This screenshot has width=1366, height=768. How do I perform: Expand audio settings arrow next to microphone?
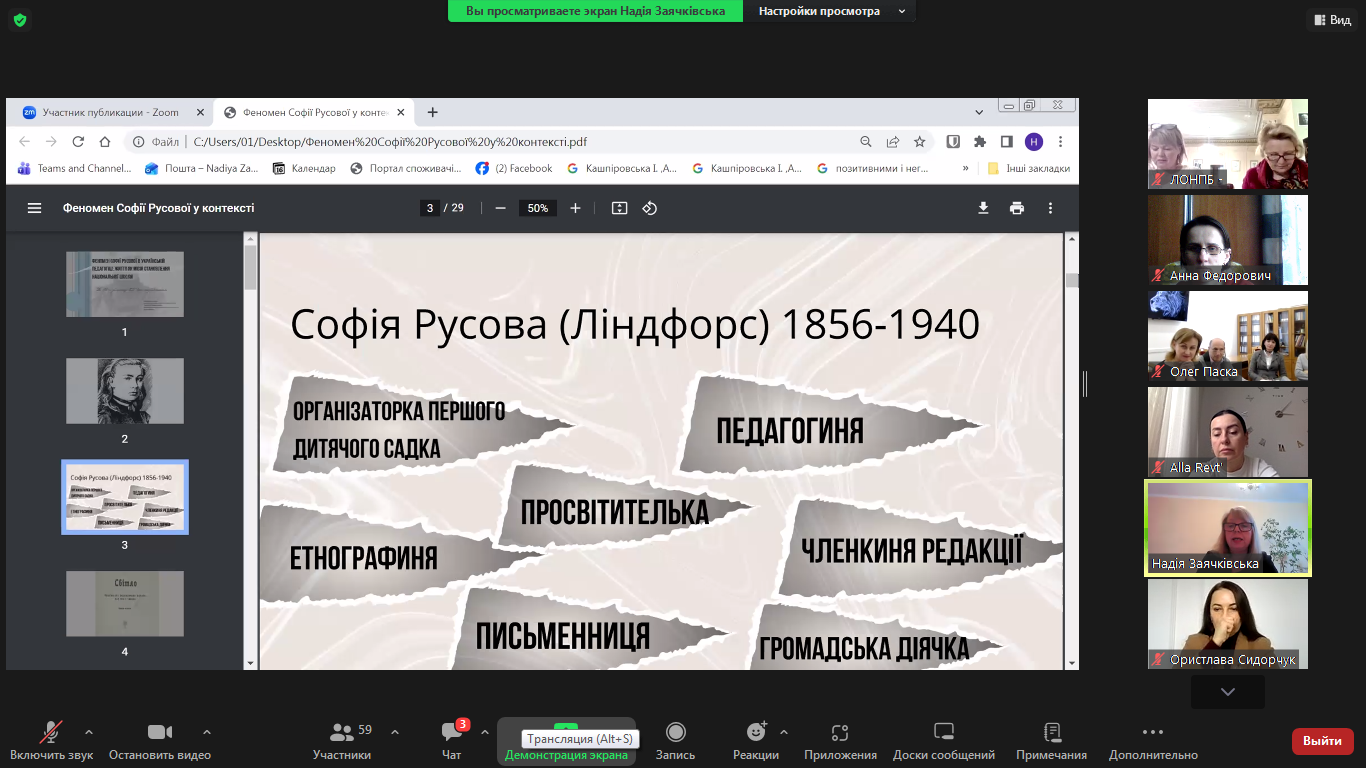[x=89, y=731]
